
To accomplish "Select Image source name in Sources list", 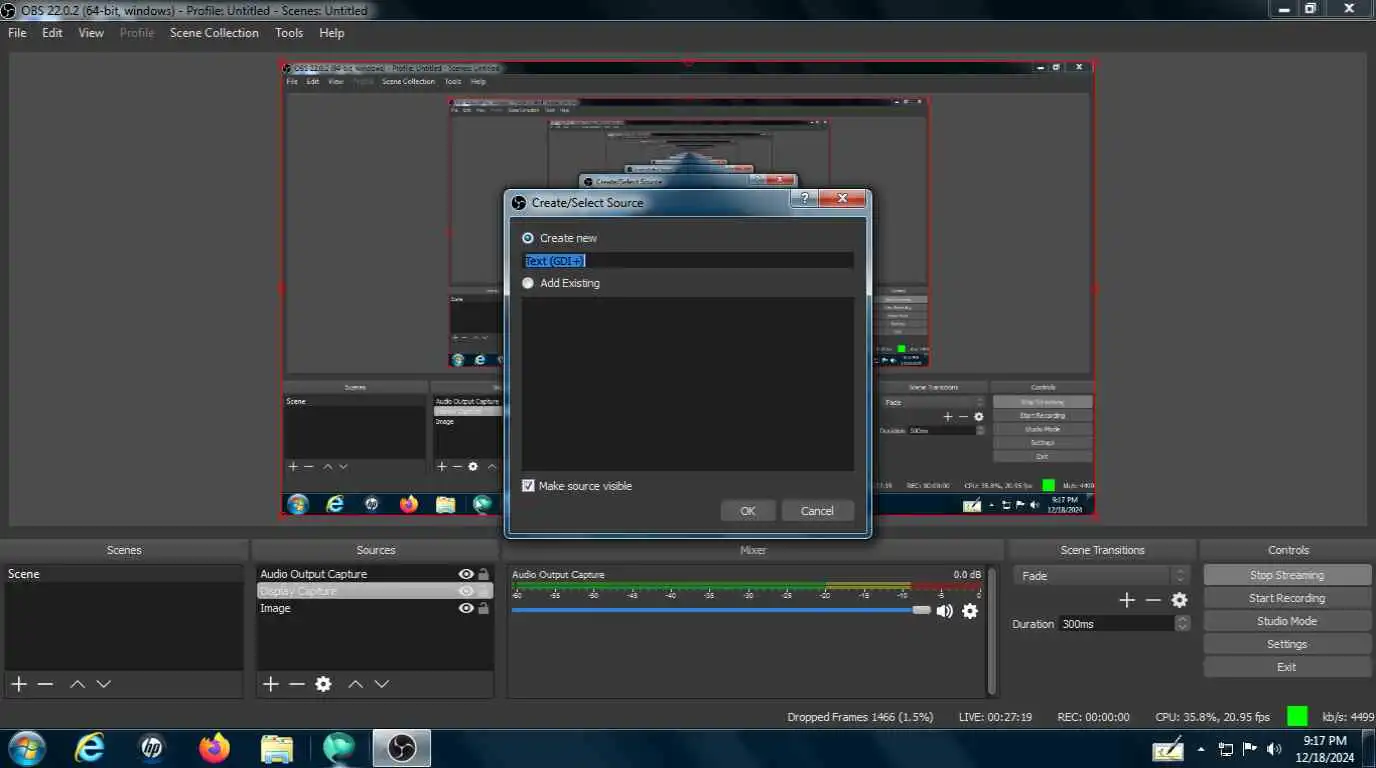I will click(276, 608).
